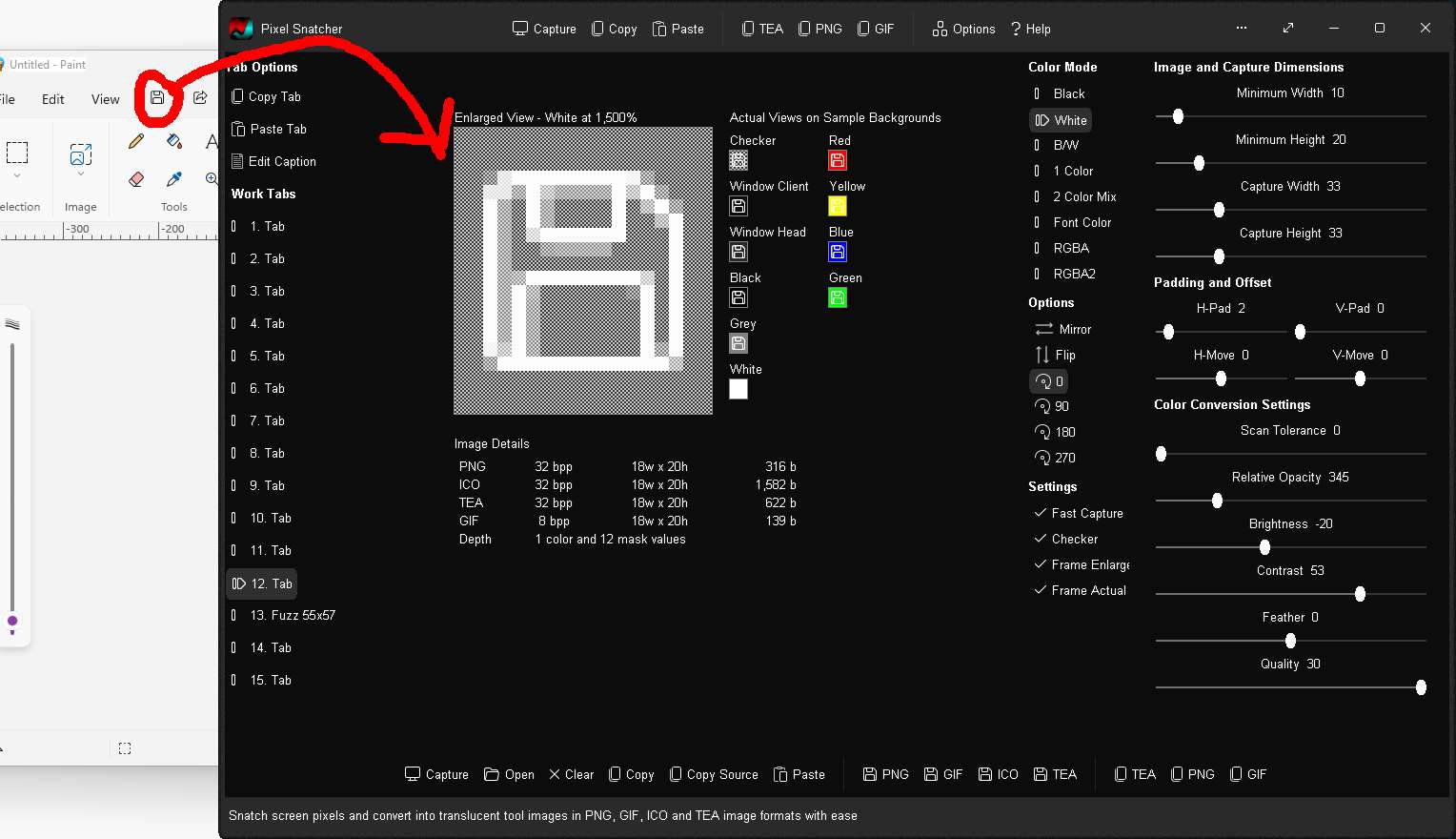Screen dimensions: 1456x839
Task: Click the Flip option icon
Action: pos(1042,355)
